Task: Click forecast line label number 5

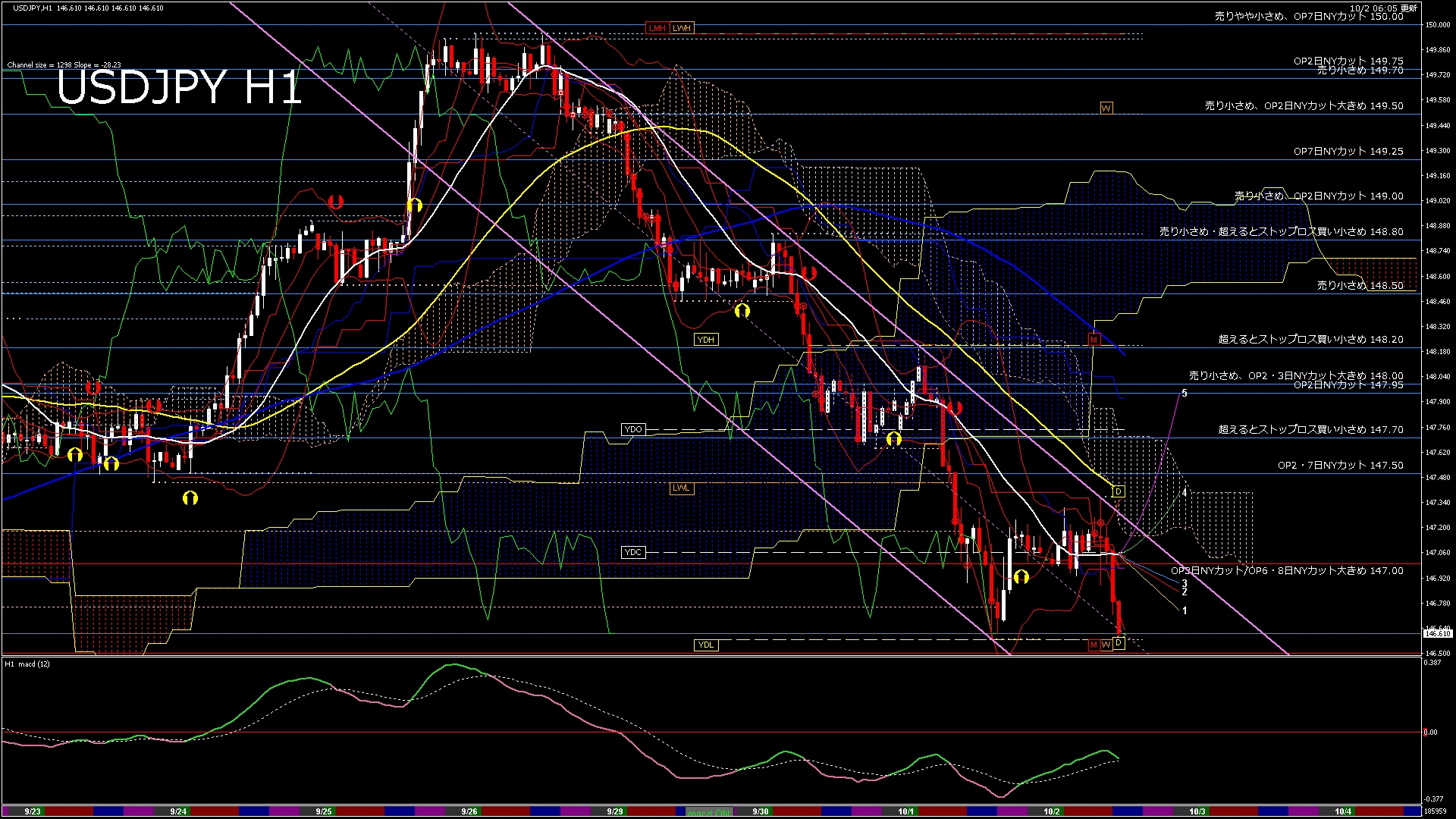Action: [1185, 394]
